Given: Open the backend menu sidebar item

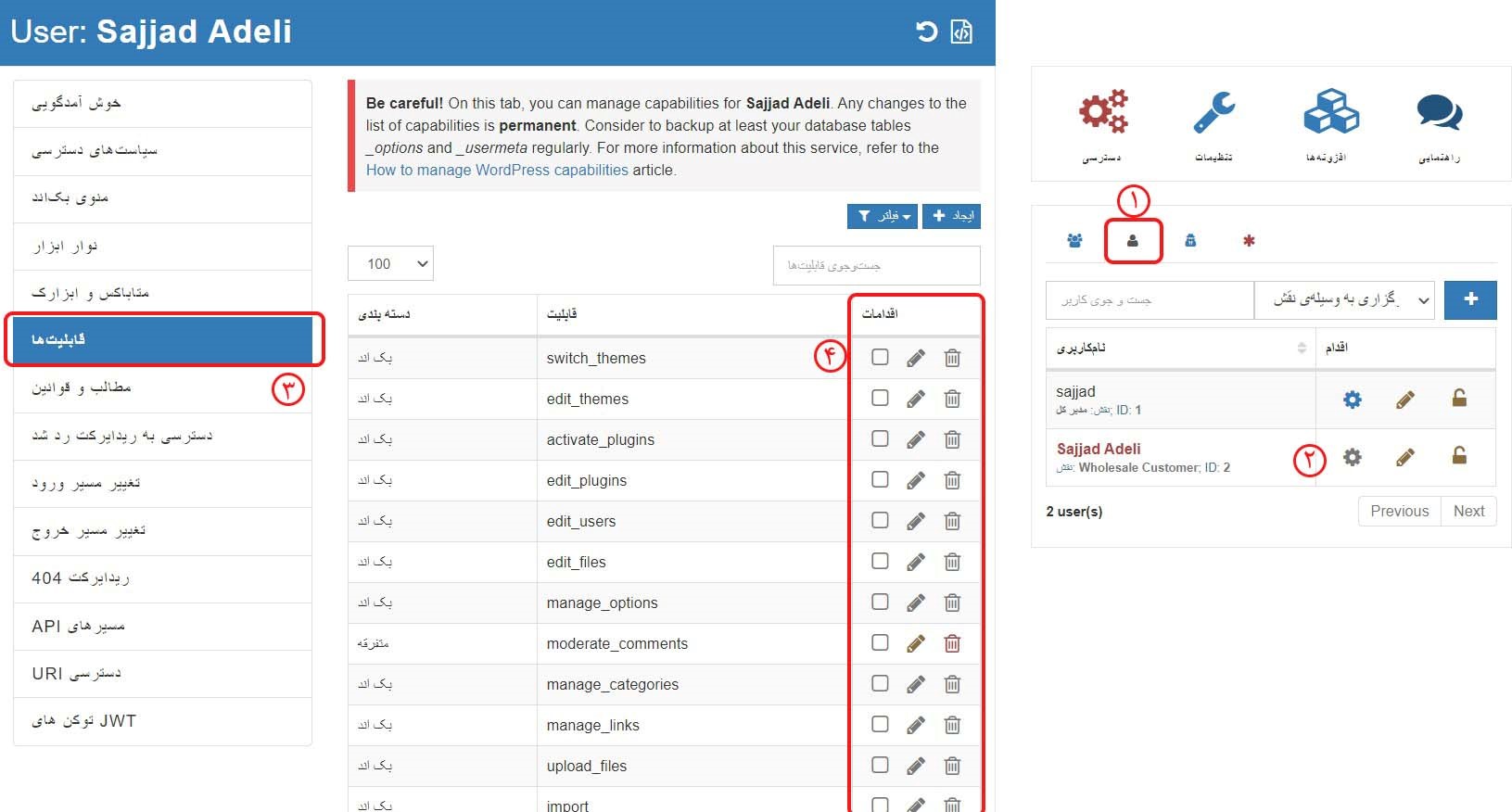Looking at the screenshot, I should tap(163, 198).
